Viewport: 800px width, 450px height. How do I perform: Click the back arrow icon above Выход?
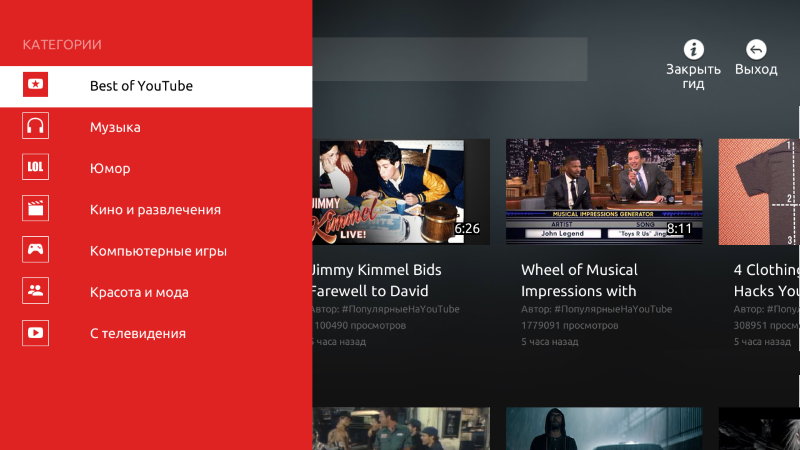(x=756, y=49)
